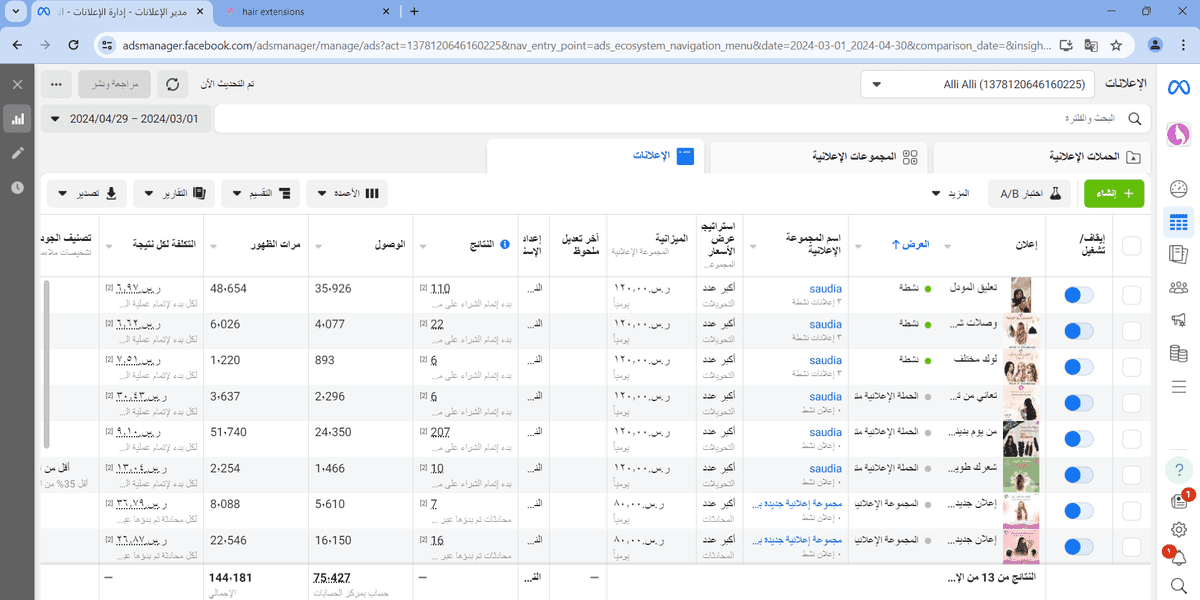The width and height of the screenshot is (1200, 600).
Task: Open the الأعمدة columns dropdown
Action: pyautogui.click(x=347, y=193)
